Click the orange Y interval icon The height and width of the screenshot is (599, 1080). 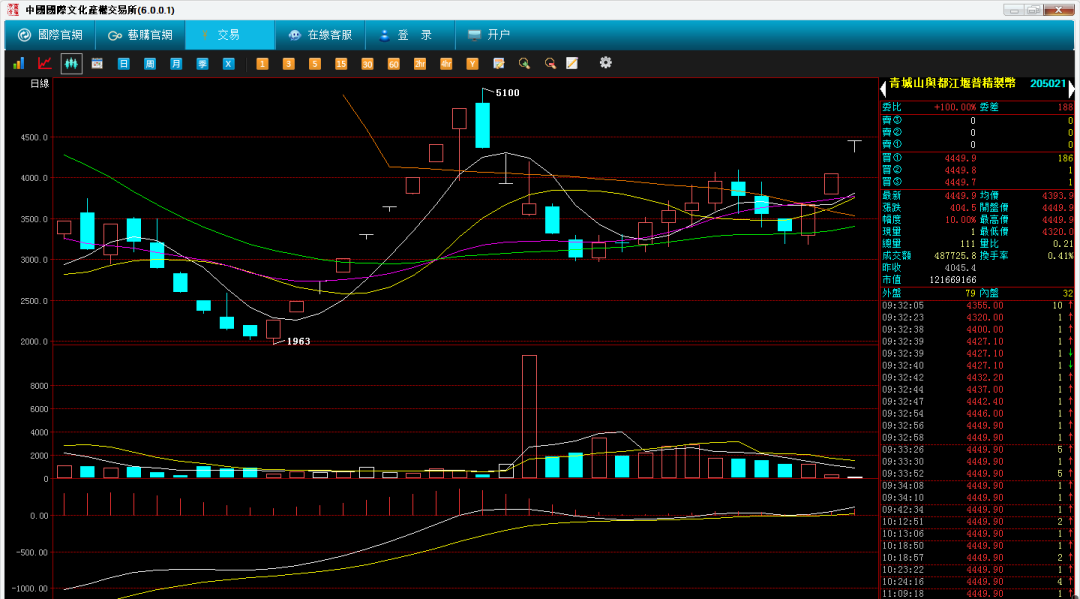pos(472,63)
